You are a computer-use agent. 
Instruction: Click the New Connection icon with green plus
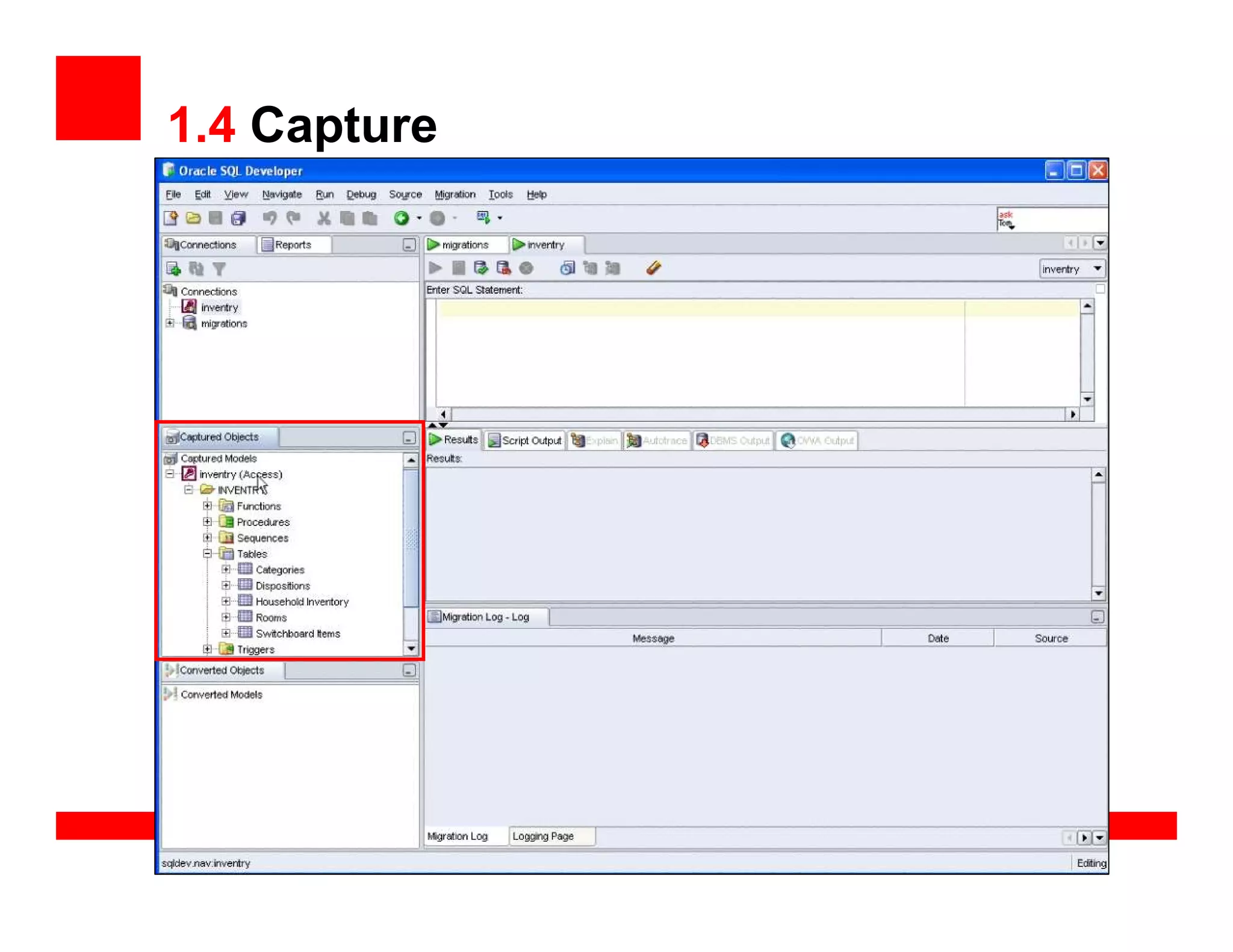tap(173, 269)
